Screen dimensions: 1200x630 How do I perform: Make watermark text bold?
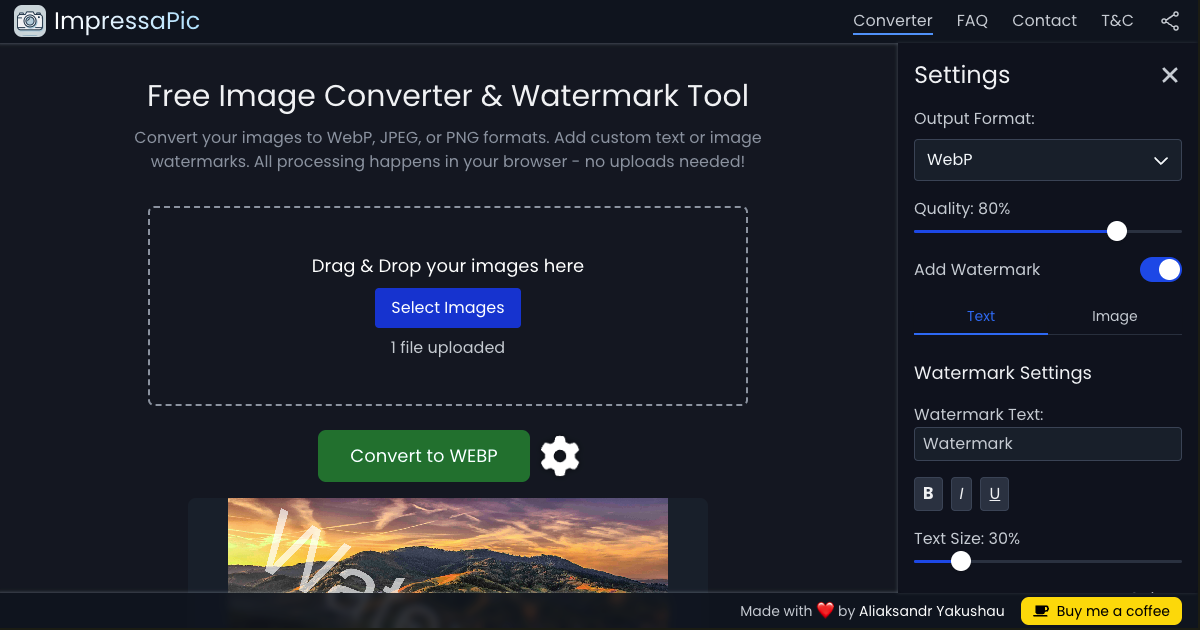(928, 493)
